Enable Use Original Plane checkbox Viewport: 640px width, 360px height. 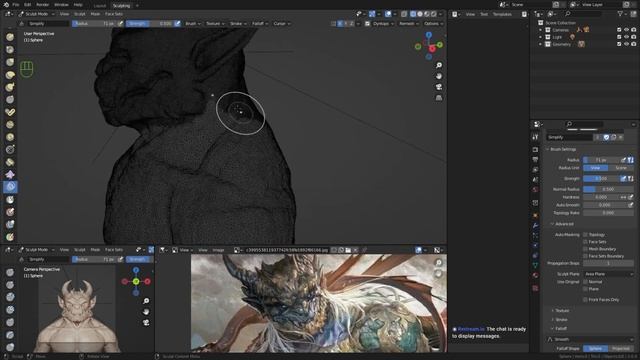pos(585,289)
